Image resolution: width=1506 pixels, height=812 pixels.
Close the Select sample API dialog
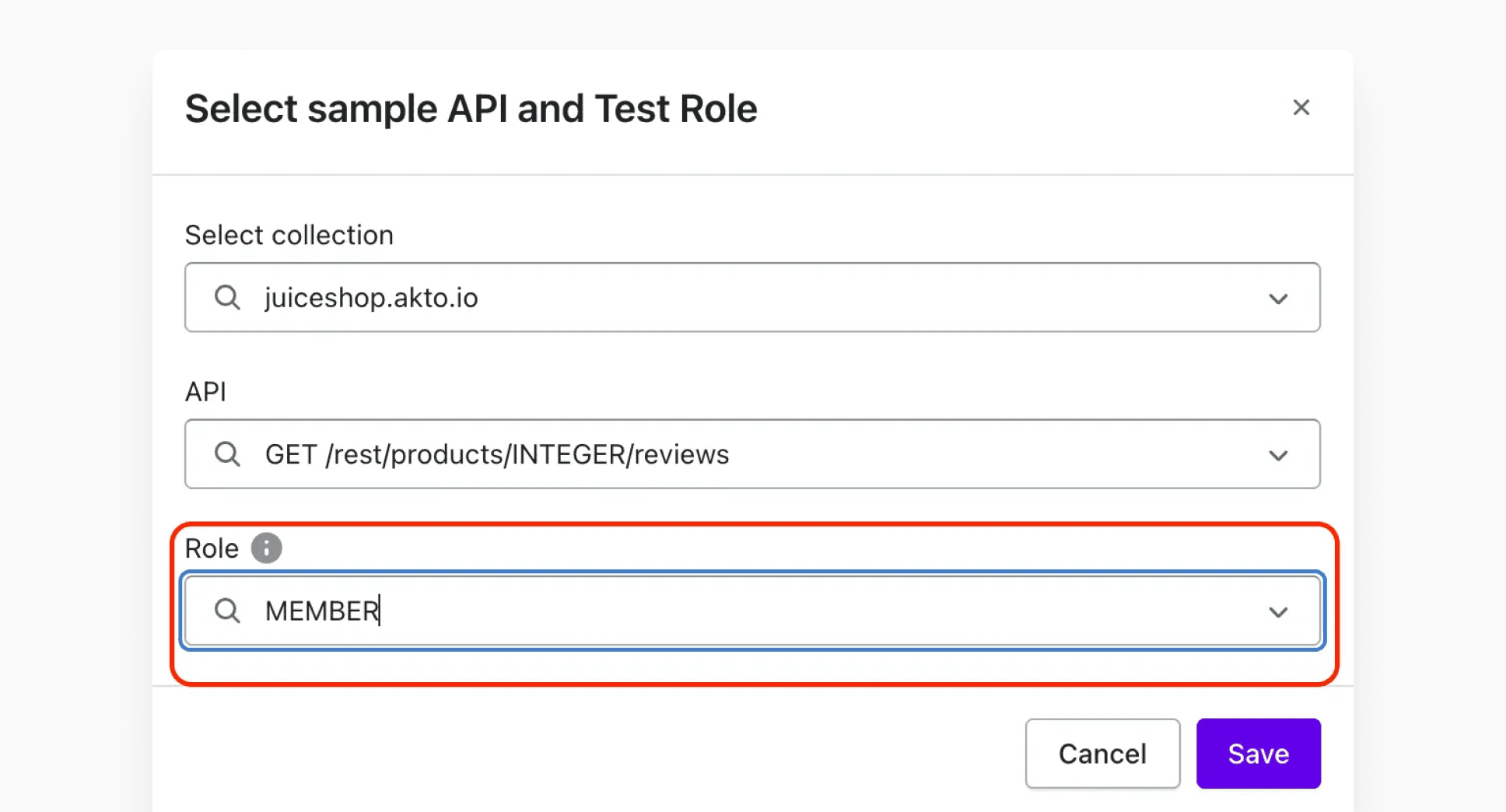(1301, 107)
